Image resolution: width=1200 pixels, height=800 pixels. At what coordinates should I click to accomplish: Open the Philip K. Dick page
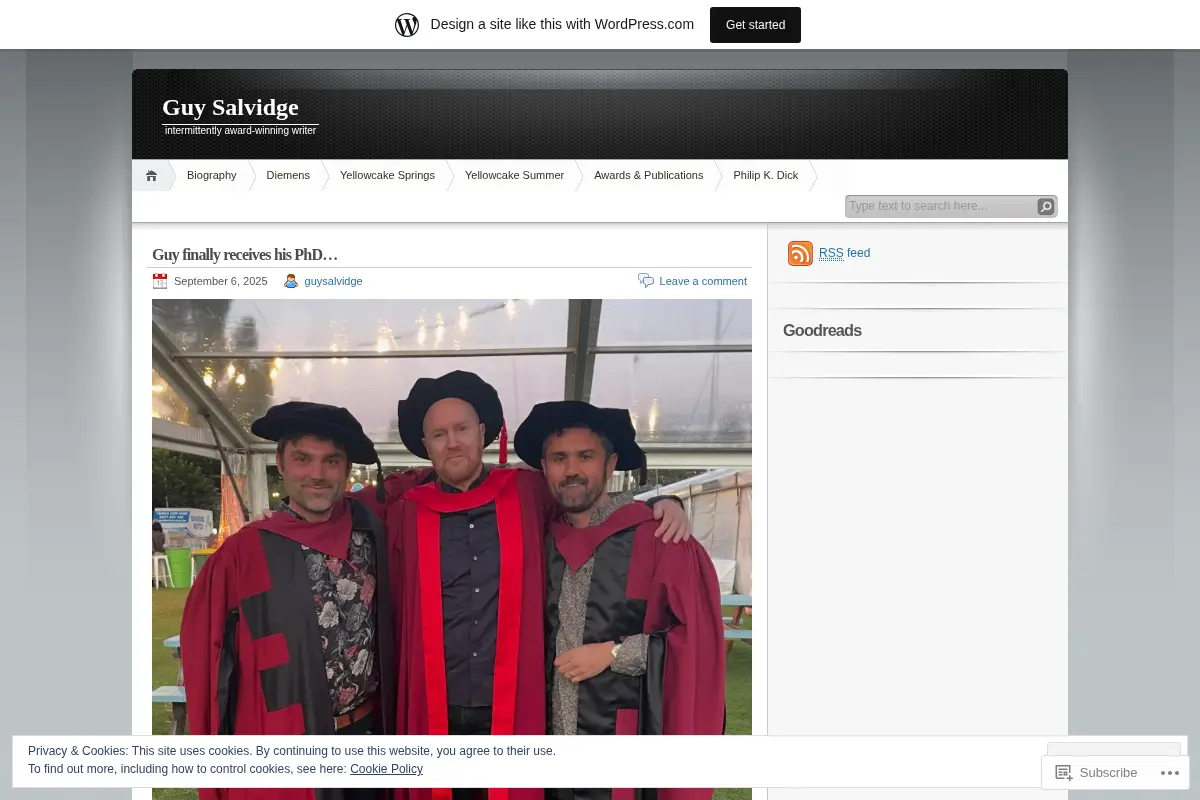765,176
